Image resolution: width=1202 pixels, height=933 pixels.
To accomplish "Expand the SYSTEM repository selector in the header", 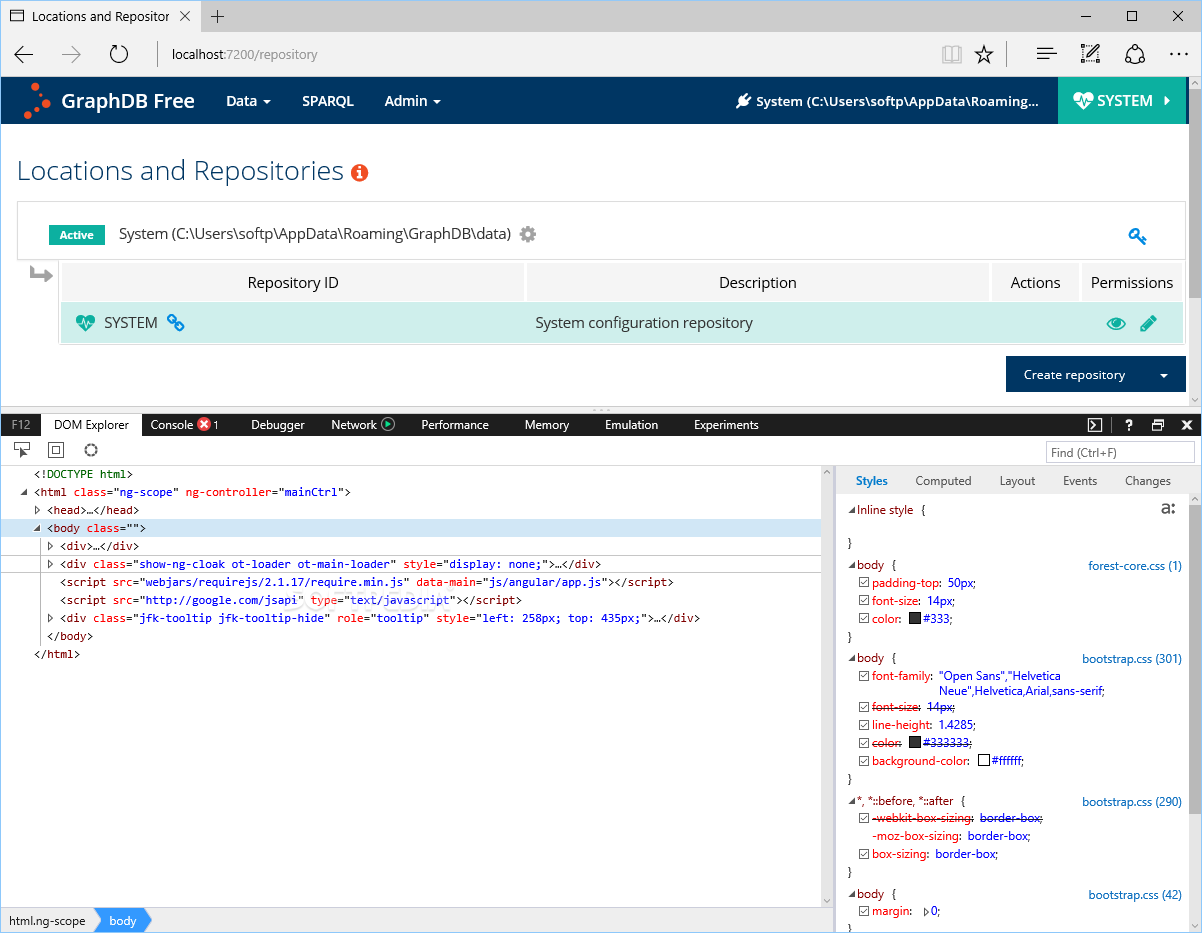I will [1120, 101].
